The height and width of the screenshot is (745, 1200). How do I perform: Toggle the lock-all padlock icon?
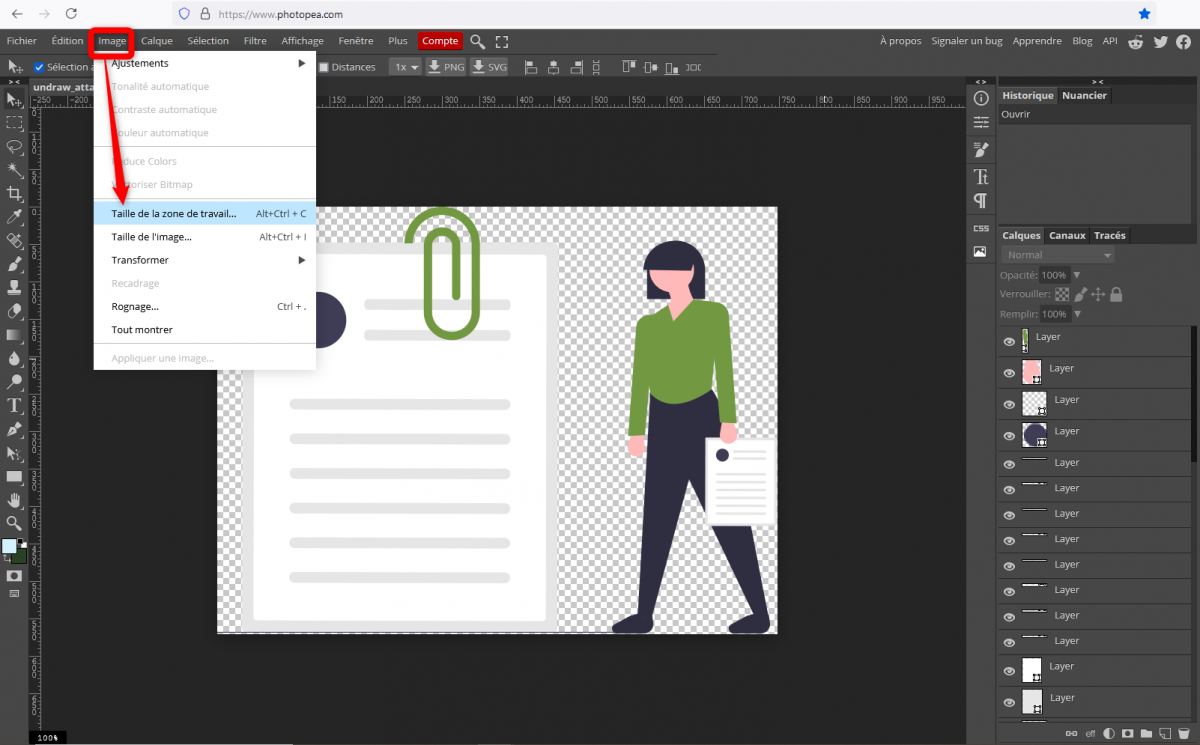[1116, 294]
